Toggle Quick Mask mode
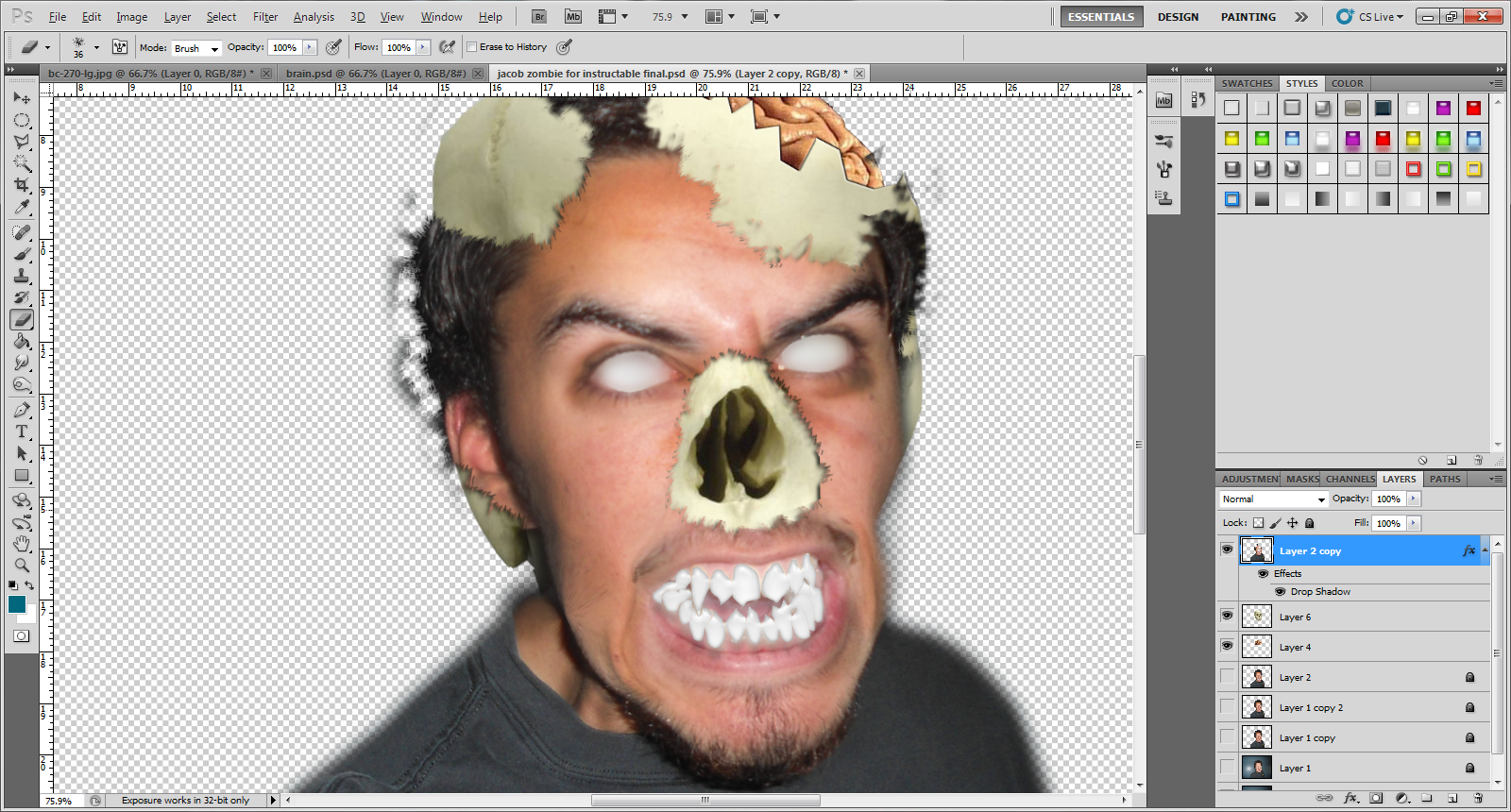This screenshot has width=1511, height=812. pyautogui.click(x=21, y=636)
